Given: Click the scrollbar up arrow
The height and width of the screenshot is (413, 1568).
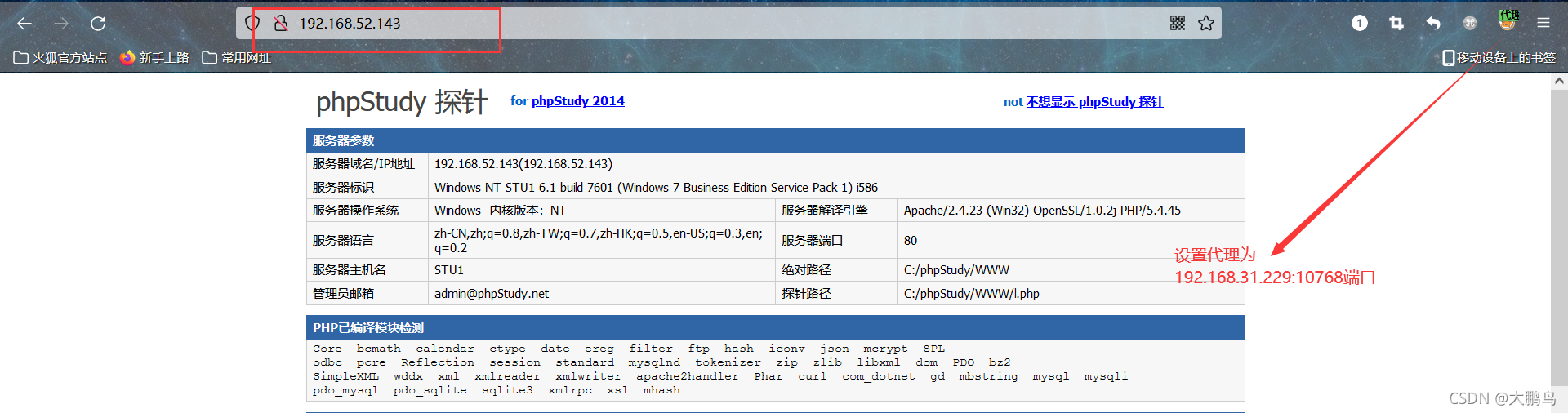Looking at the screenshot, I should point(1559,81).
